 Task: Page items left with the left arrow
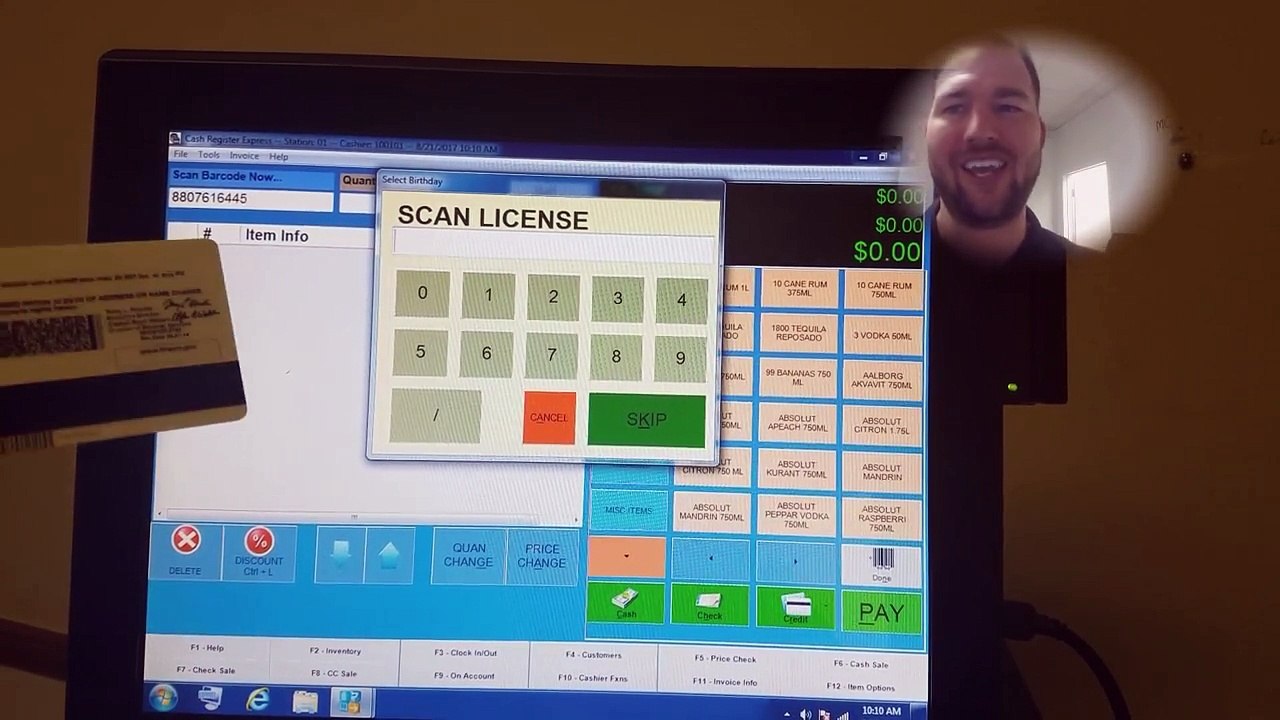click(710, 559)
